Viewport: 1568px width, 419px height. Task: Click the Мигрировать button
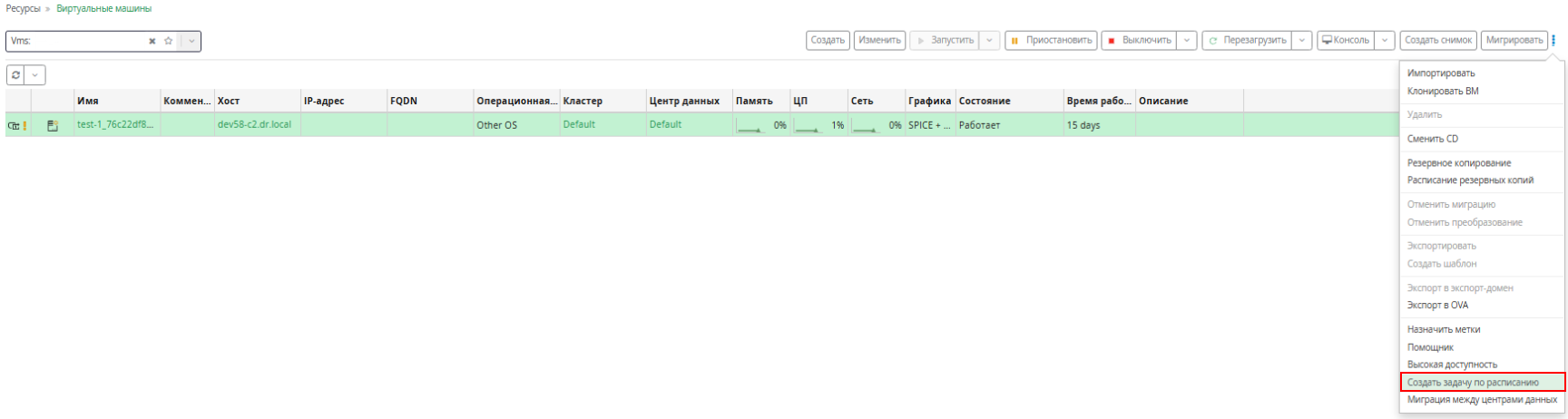coord(1514,40)
